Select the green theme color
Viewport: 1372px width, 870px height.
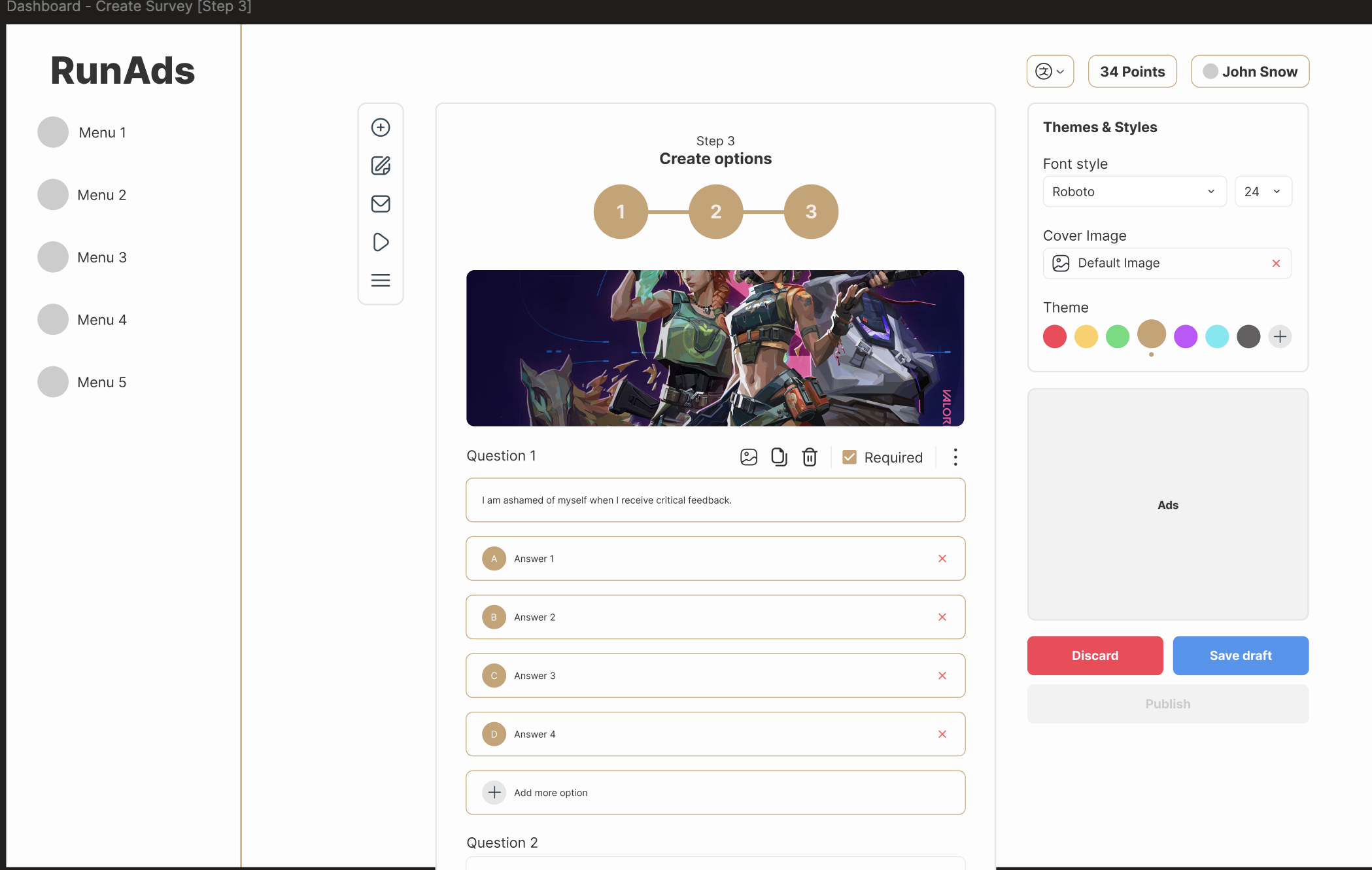1118,336
